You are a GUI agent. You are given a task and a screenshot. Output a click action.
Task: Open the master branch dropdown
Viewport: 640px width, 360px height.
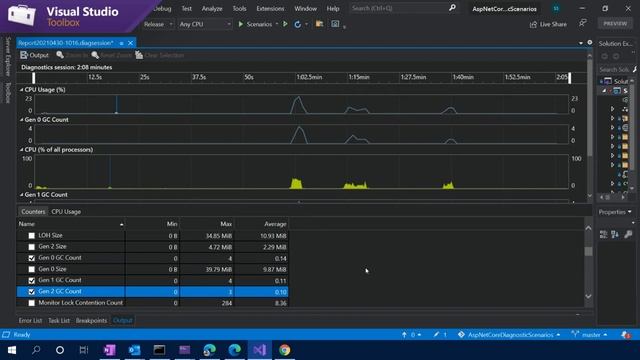[x=589, y=335]
